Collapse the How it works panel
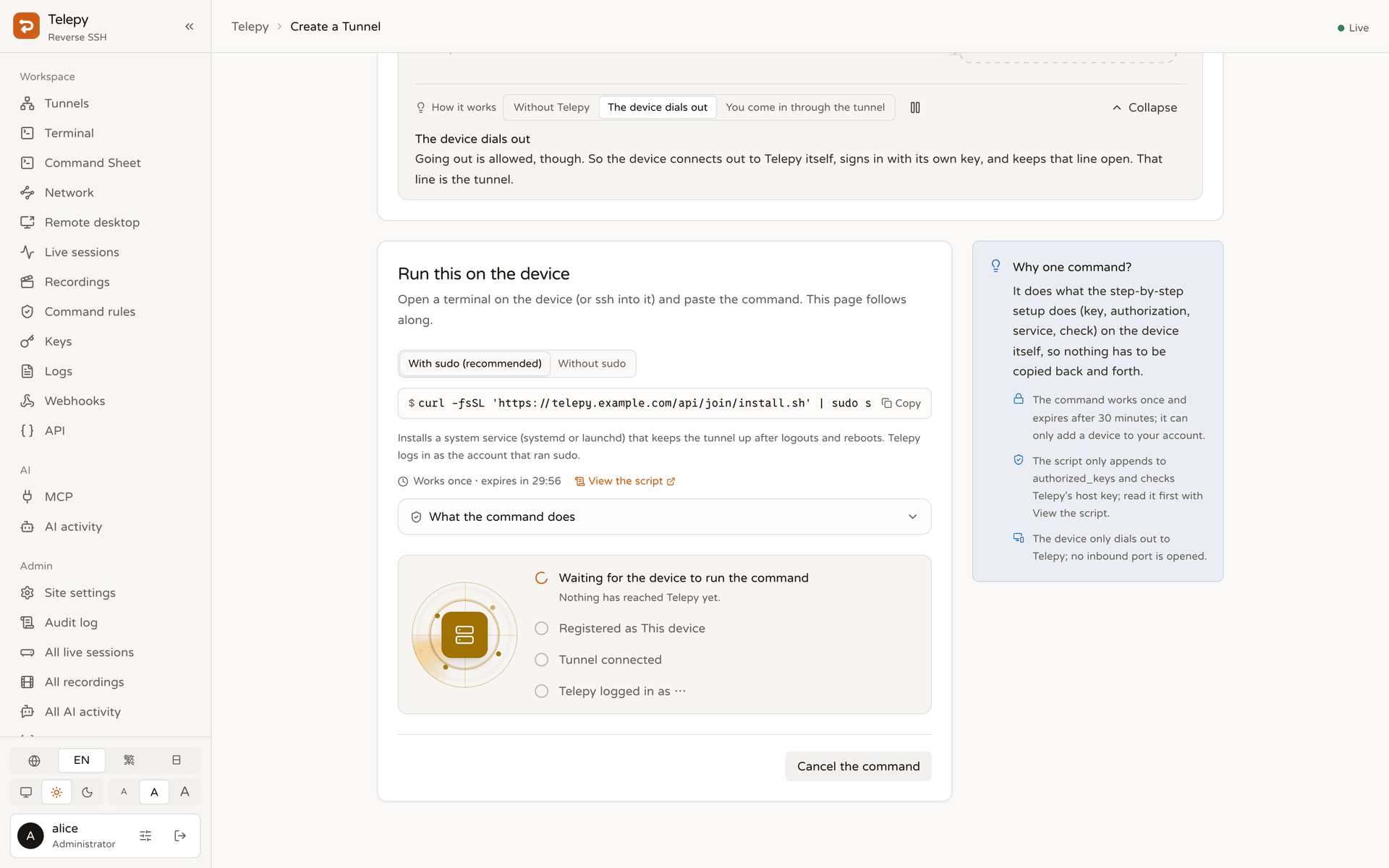The image size is (1389, 868). pyautogui.click(x=1144, y=107)
